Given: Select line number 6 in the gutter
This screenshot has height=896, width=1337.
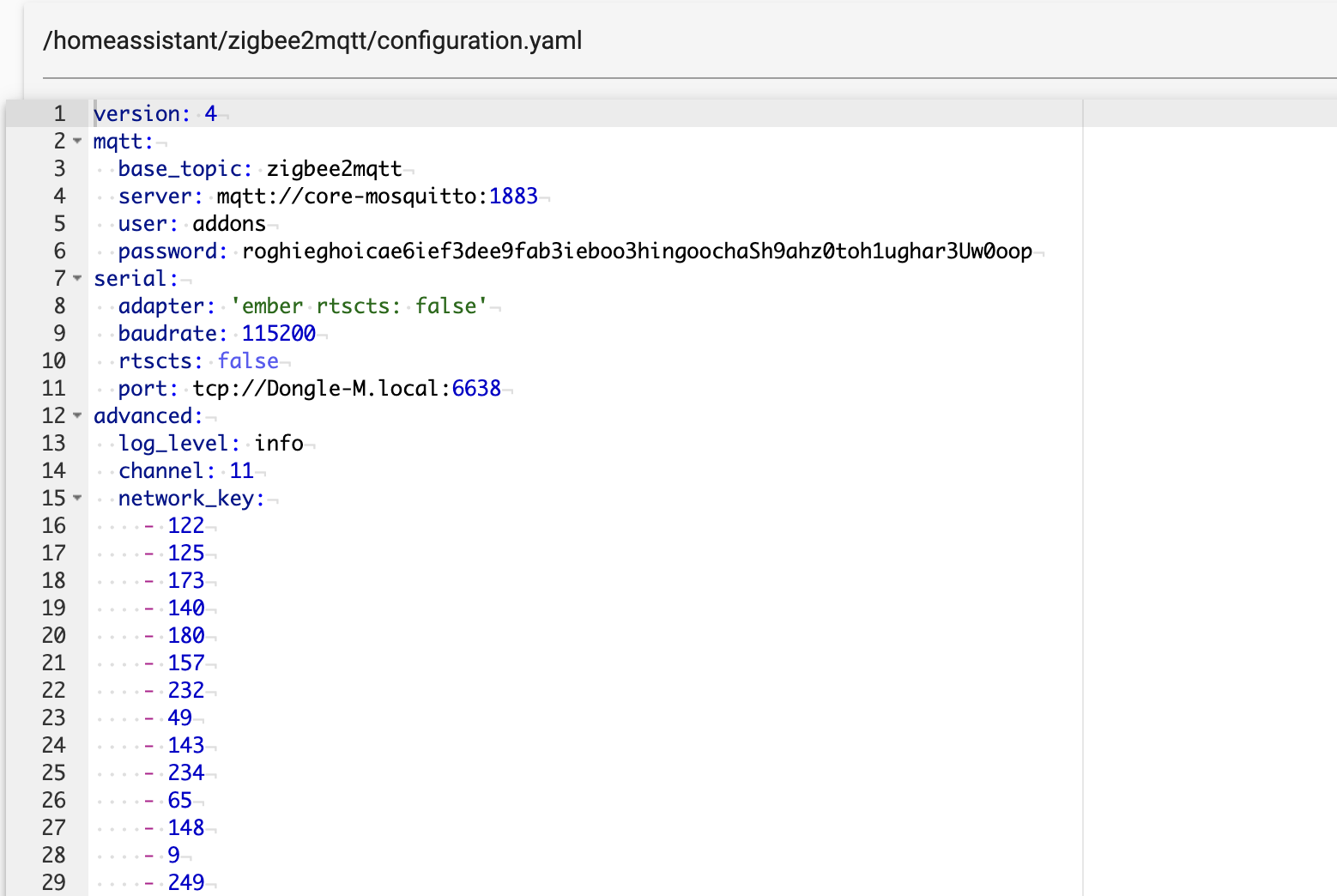Looking at the screenshot, I should (x=59, y=251).
